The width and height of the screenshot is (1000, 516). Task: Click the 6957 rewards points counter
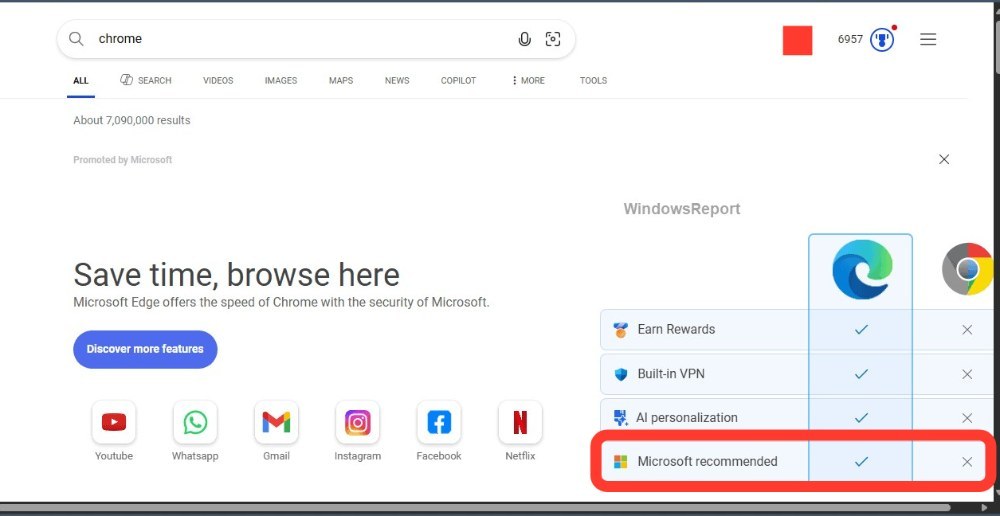[850, 40]
